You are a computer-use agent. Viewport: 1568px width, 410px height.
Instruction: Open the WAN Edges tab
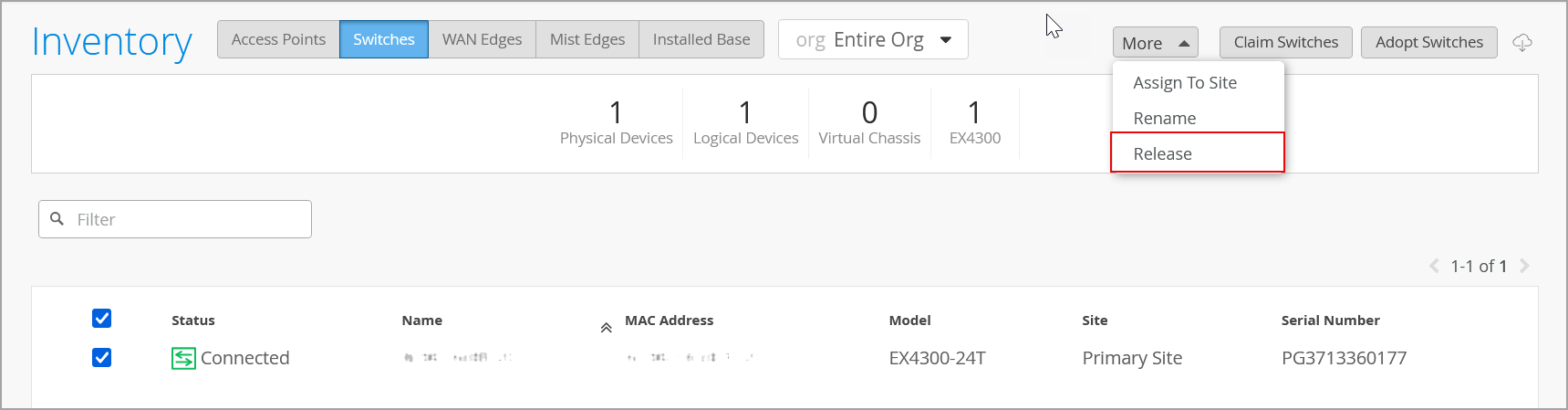[x=482, y=40]
